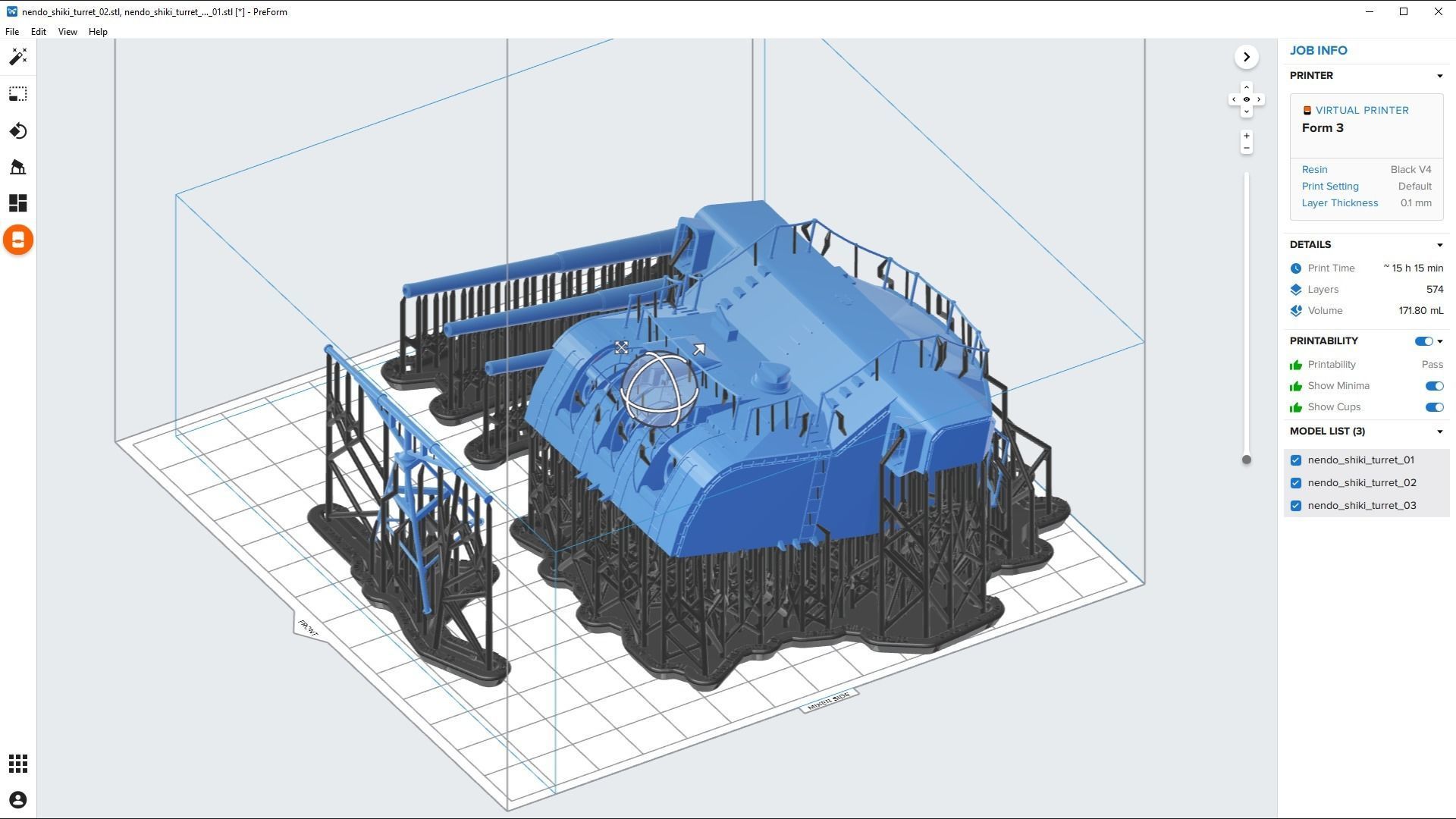
Task: Click the Layer Thickness link
Action: coord(1339,203)
